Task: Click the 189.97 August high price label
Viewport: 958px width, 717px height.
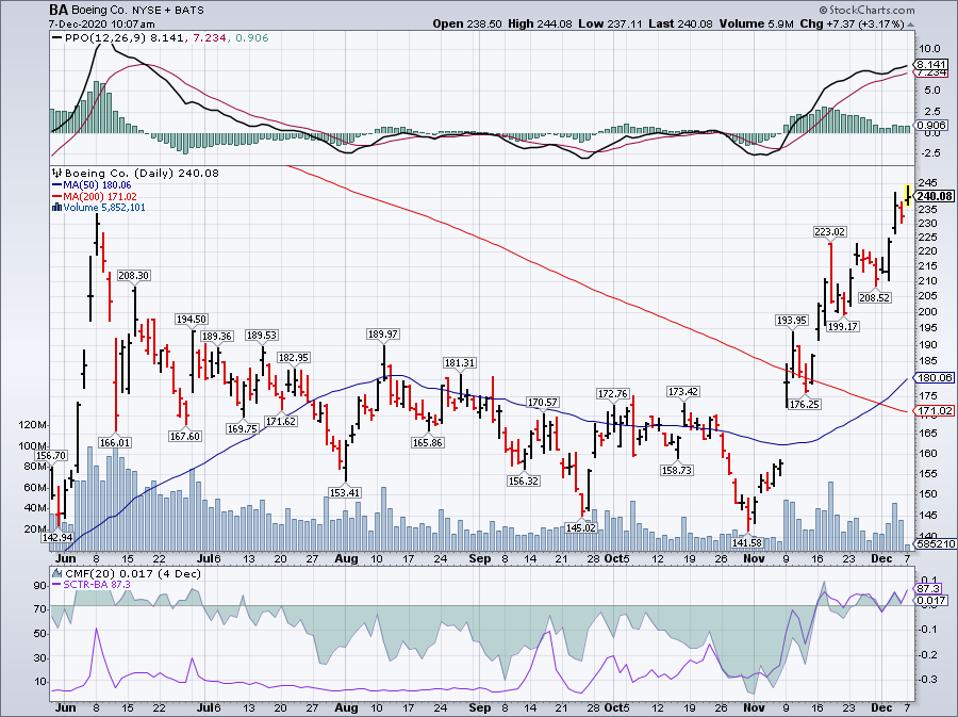Action: [383, 334]
